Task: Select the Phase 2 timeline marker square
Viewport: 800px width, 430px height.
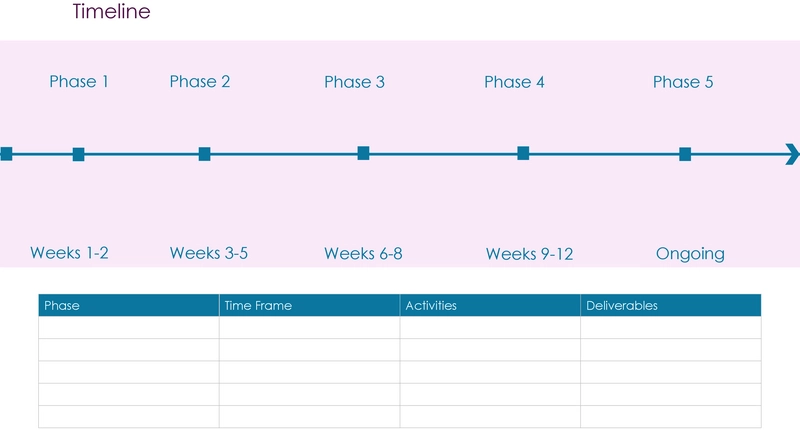Action: point(205,154)
